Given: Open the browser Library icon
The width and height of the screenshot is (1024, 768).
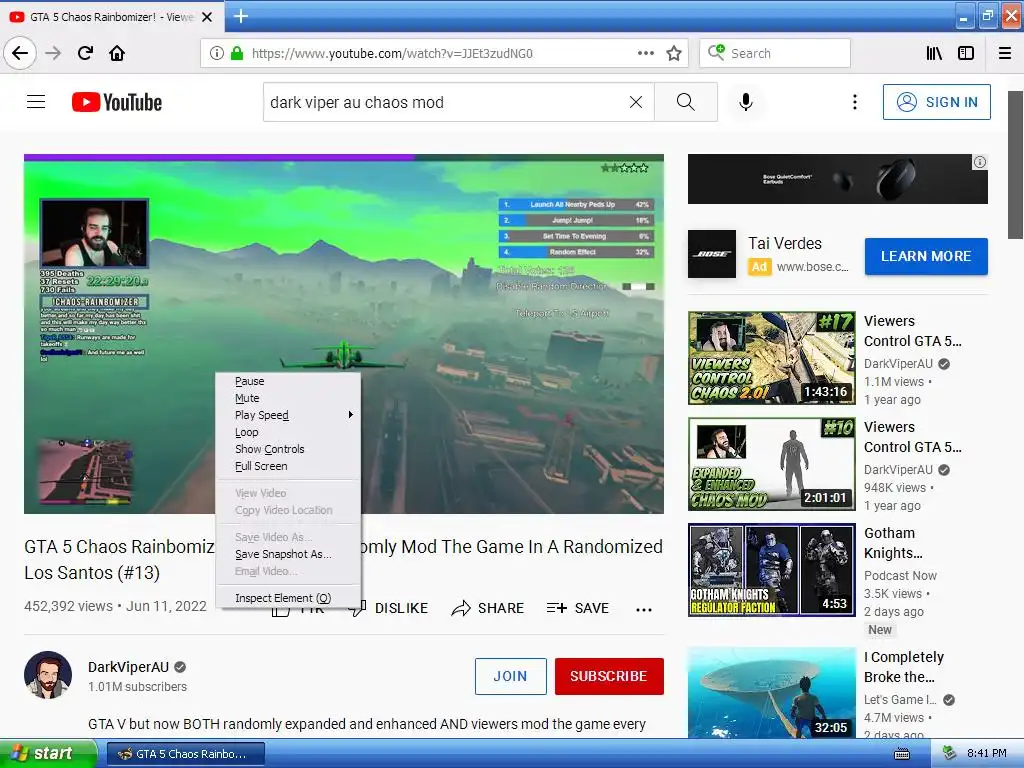Looking at the screenshot, I should [934, 53].
